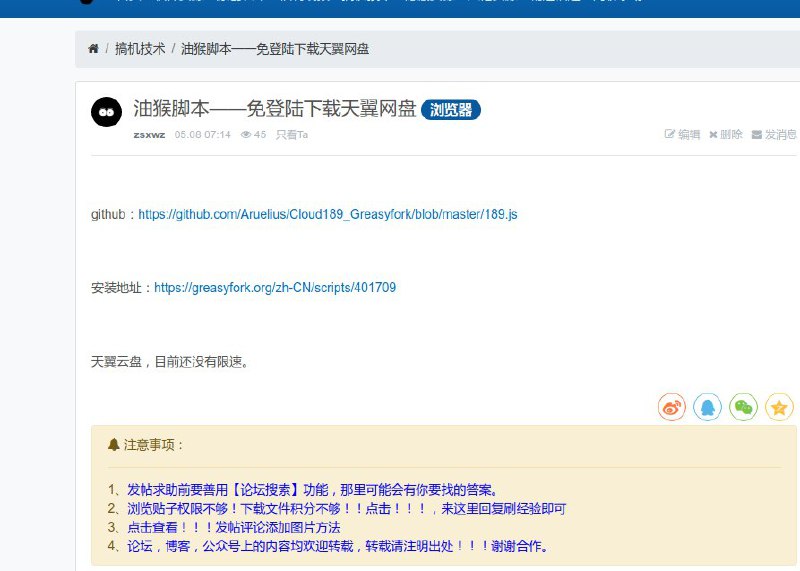
Task: Open greasyfork install address link
Action: (x=275, y=288)
